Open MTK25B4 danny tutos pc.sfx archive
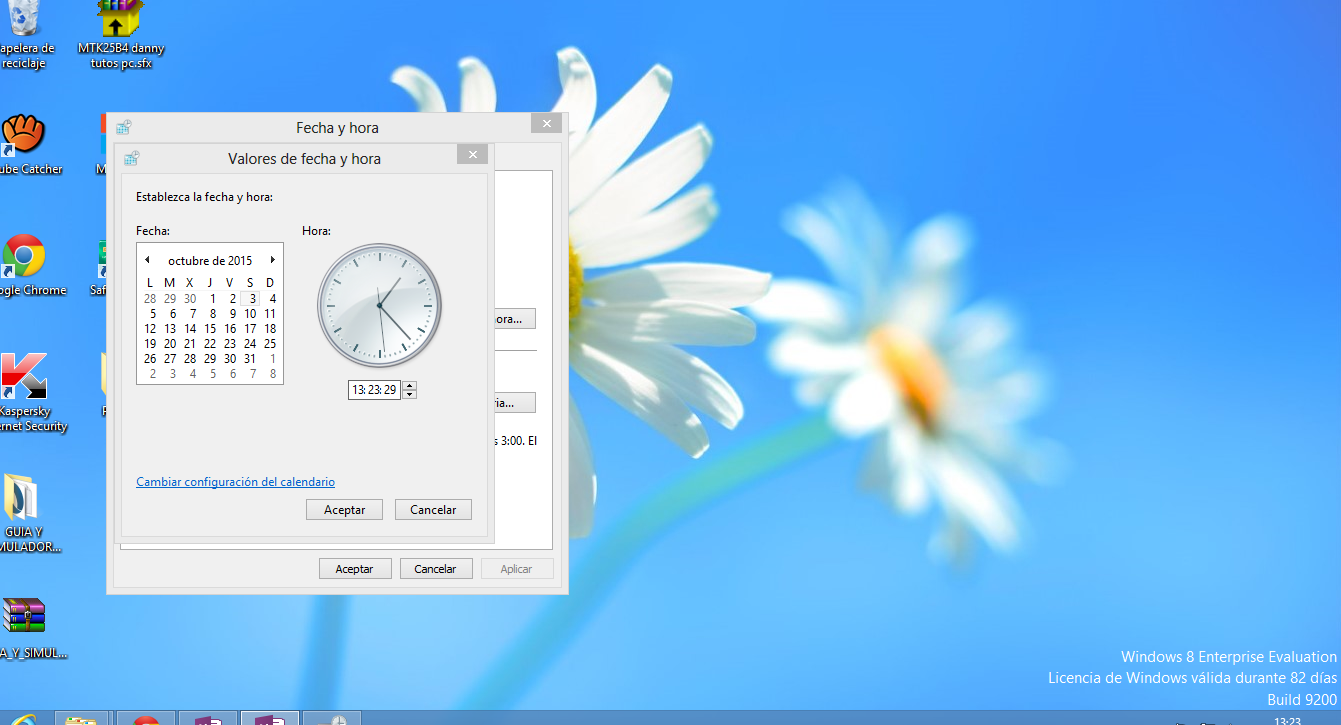 click(120, 20)
